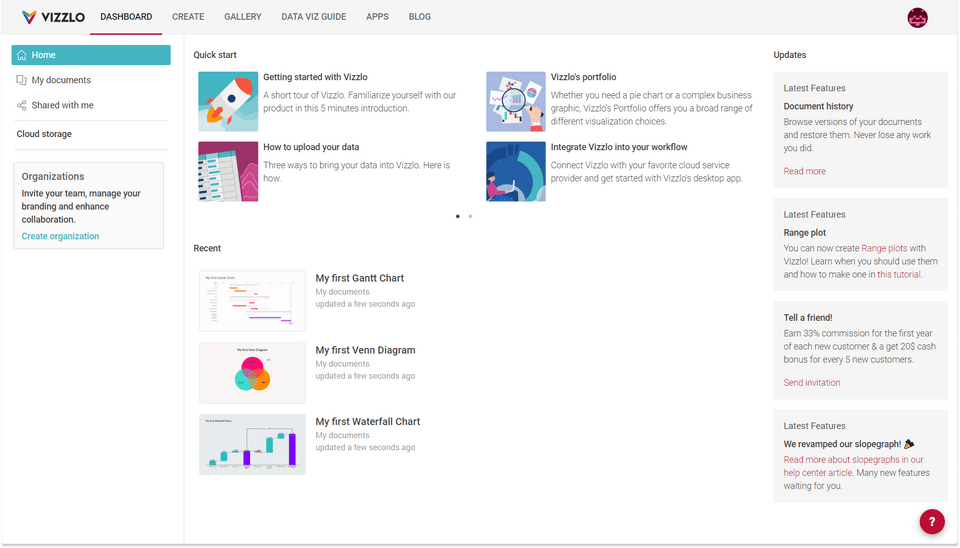This screenshot has width=960, height=548.
Task: Select the first carousel page dot
Action: (458, 216)
